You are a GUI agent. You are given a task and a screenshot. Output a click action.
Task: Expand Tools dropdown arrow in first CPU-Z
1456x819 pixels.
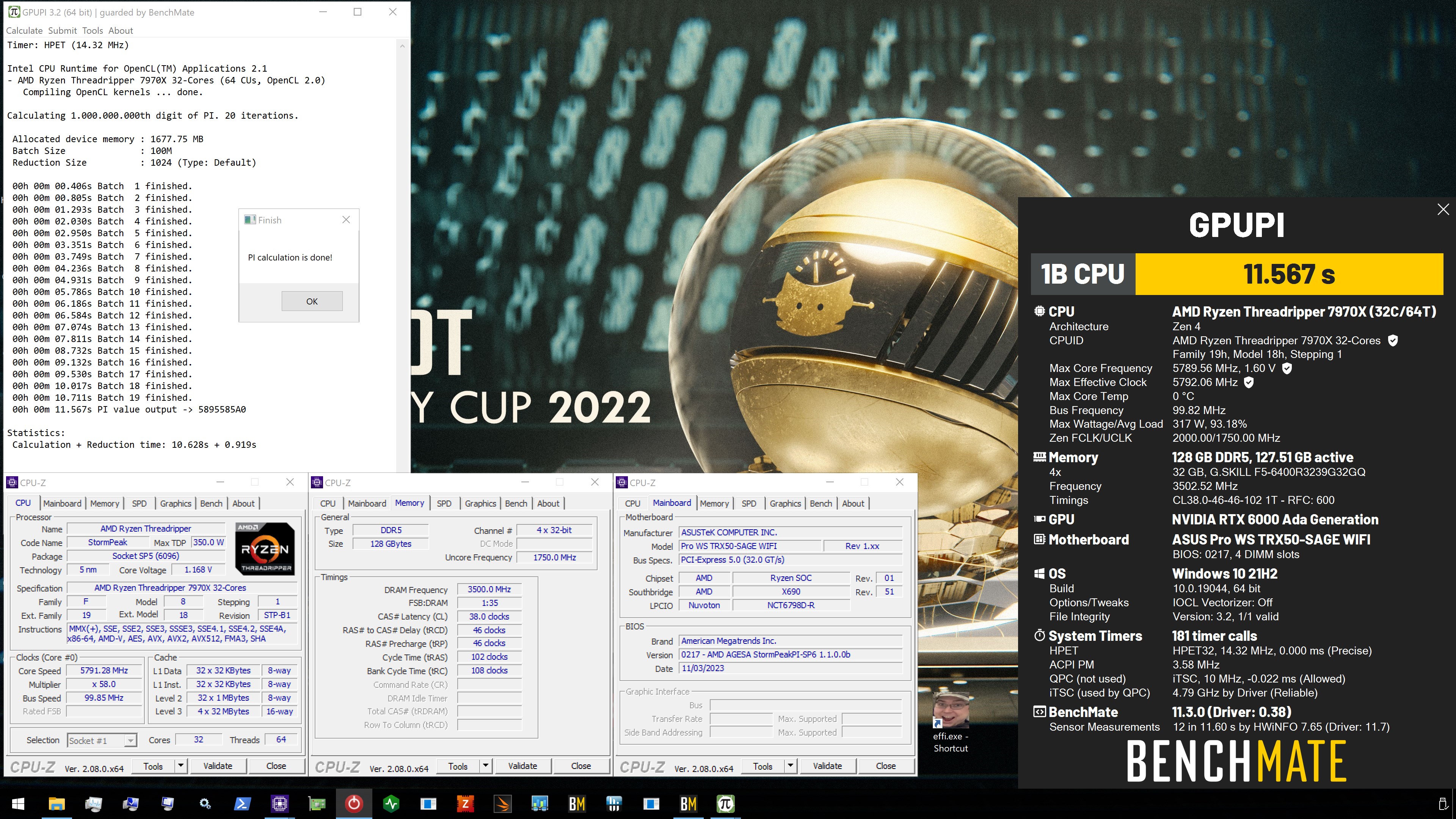(181, 766)
